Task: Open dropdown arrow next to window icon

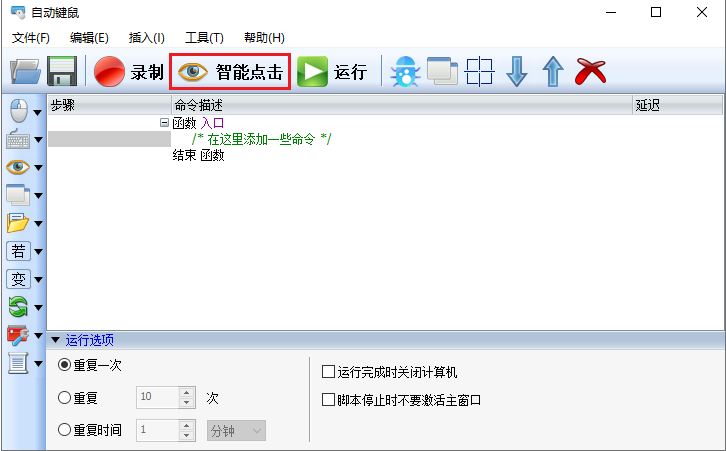Action: coord(38,196)
